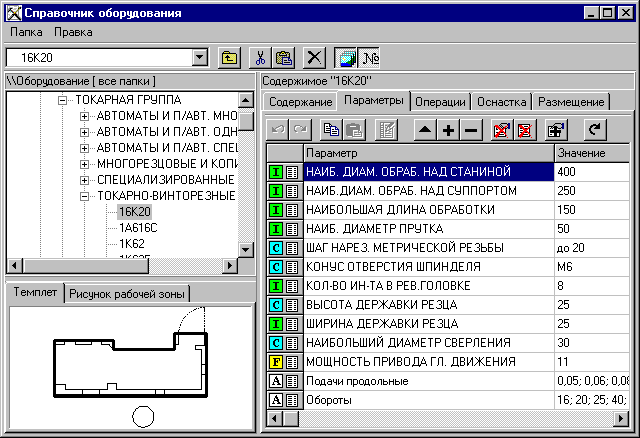Click list icon of КОНУС ОТВЕРСТИЯ ШПИНДЕЛЯ row

click(x=292, y=267)
